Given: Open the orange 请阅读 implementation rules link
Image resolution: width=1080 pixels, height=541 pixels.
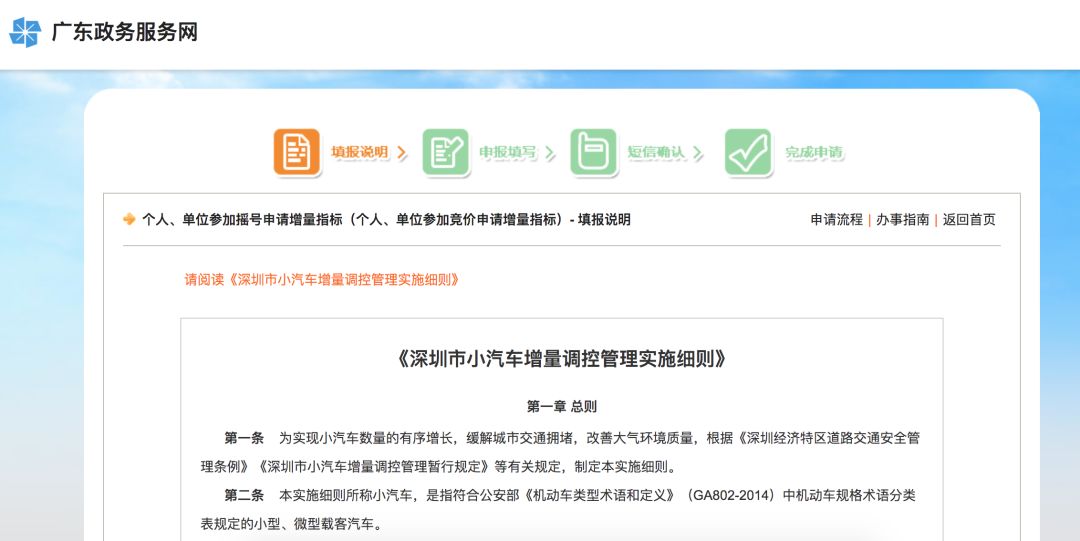Looking at the screenshot, I should [322, 280].
